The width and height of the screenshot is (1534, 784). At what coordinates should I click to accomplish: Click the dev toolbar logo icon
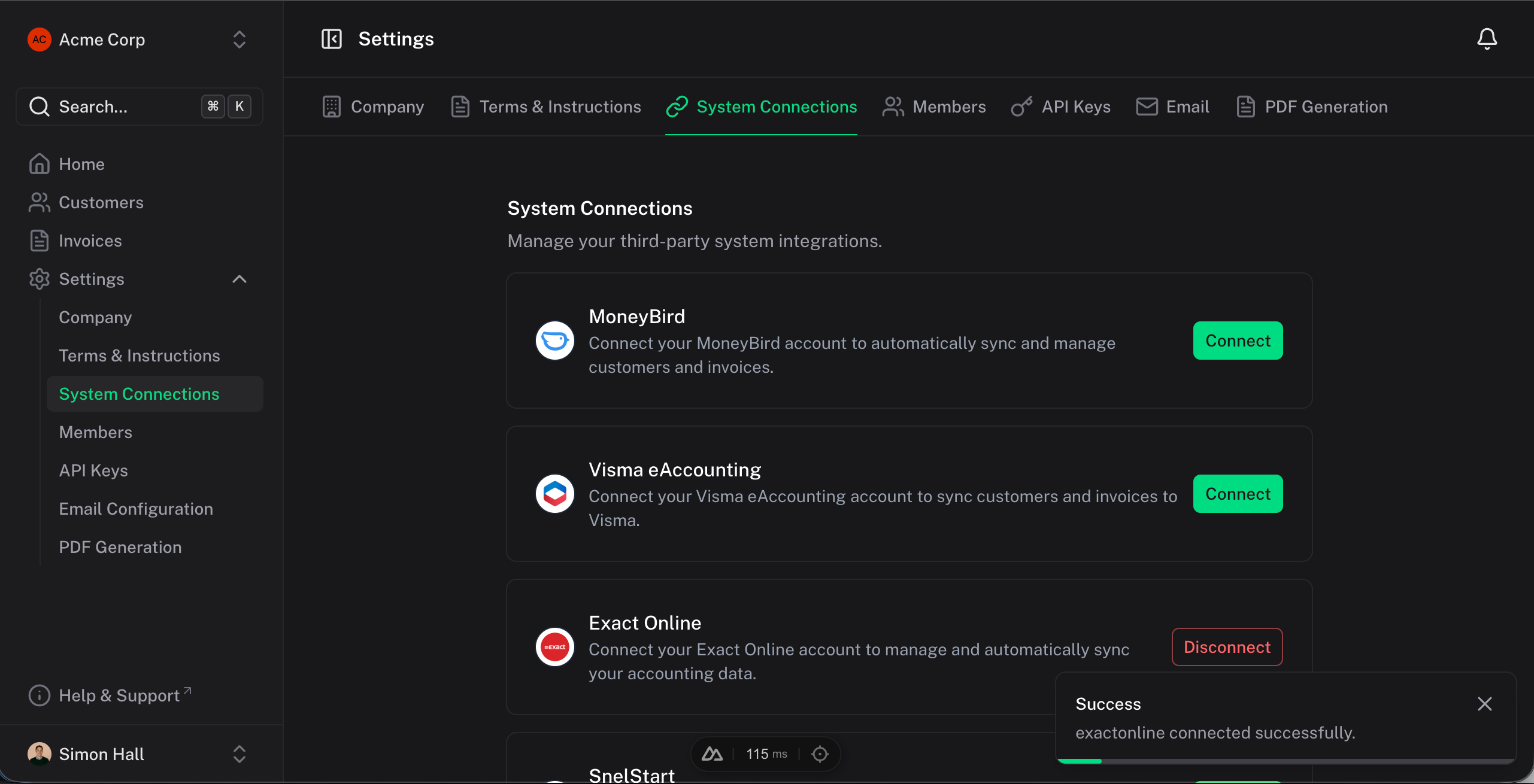(x=712, y=754)
